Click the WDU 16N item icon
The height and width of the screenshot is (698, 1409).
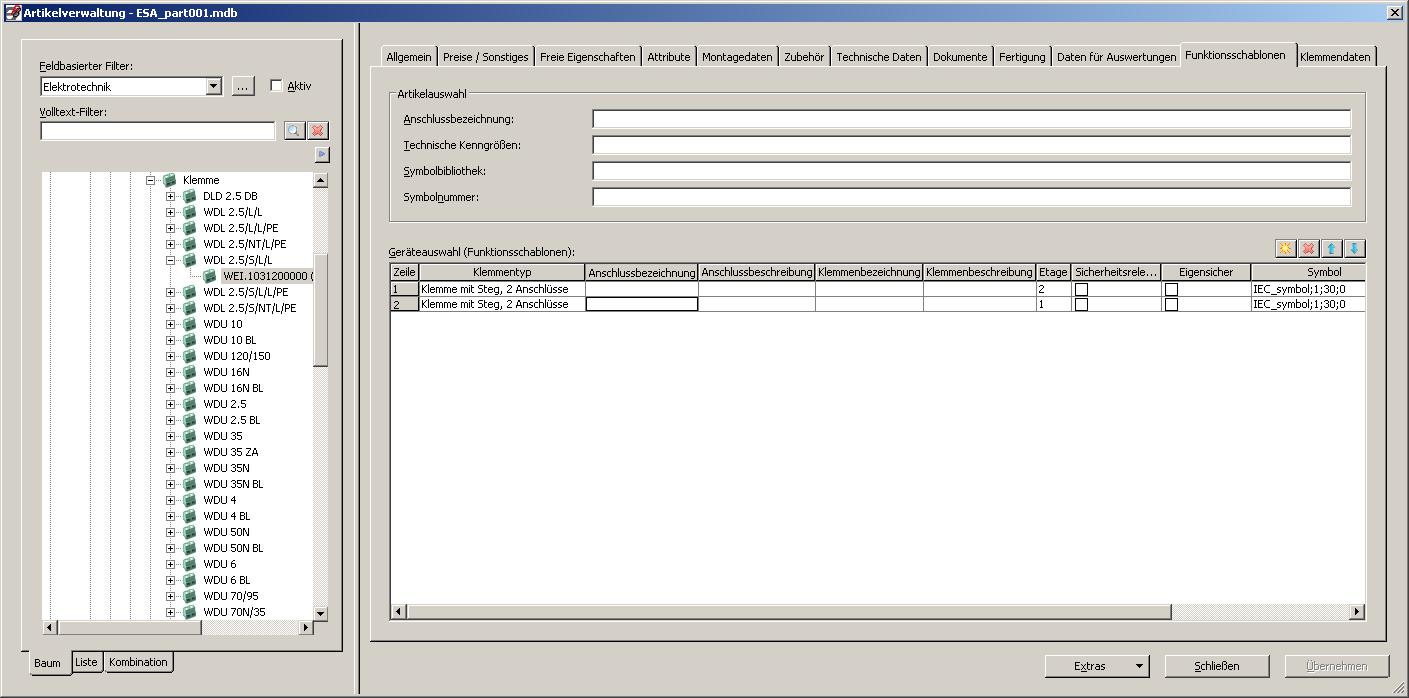click(190, 372)
